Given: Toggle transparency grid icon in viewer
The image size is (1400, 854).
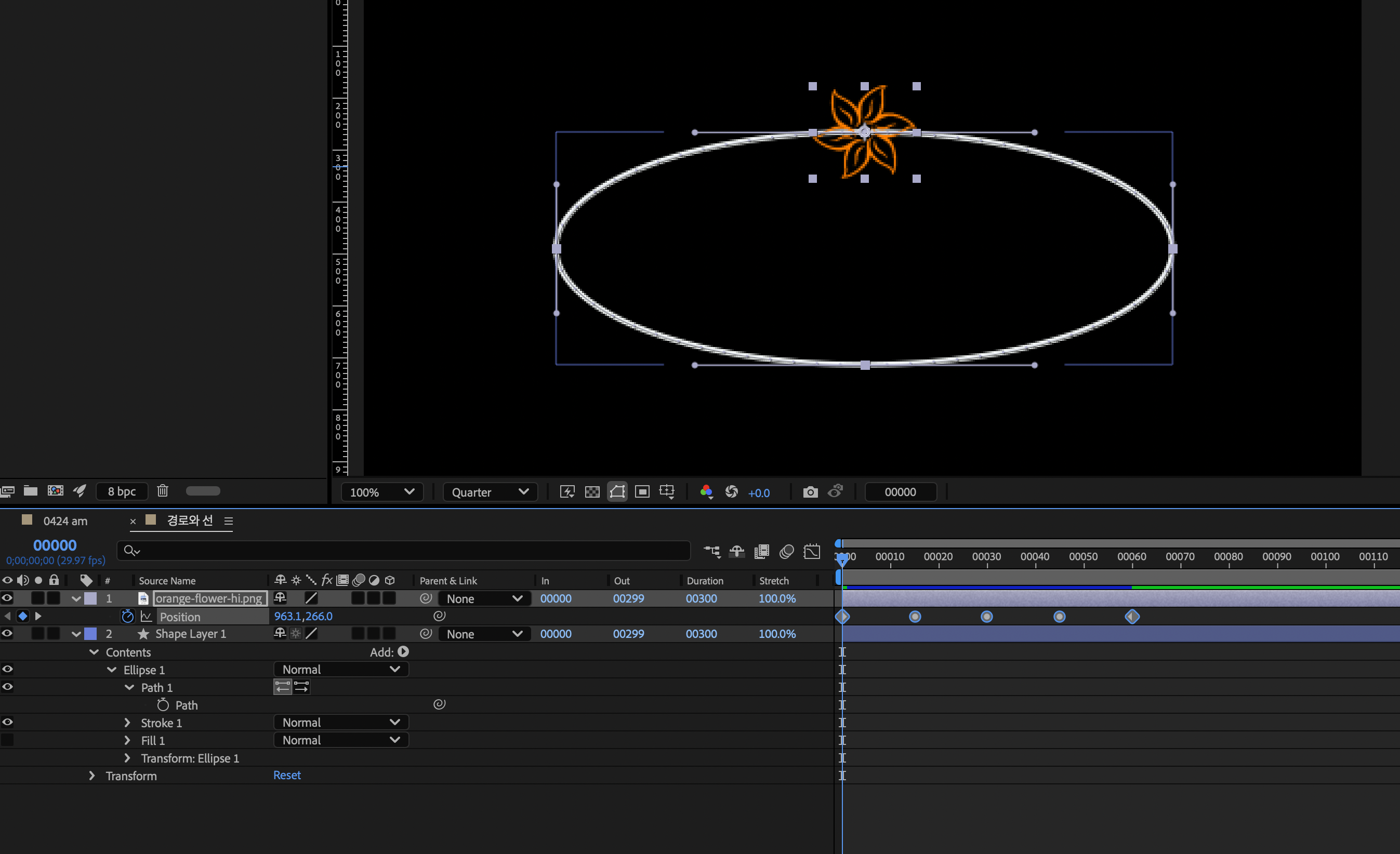Looking at the screenshot, I should pyautogui.click(x=592, y=492).
